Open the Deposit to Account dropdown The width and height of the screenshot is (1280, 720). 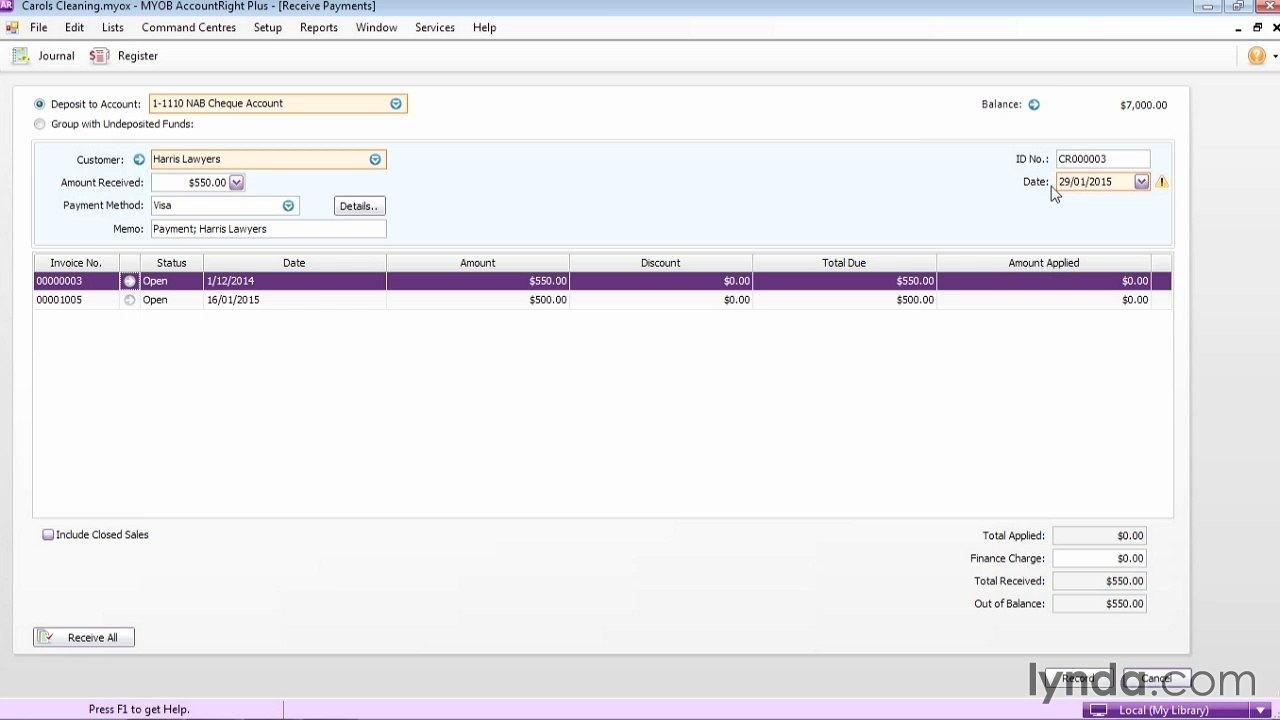(x=396, y=104)
